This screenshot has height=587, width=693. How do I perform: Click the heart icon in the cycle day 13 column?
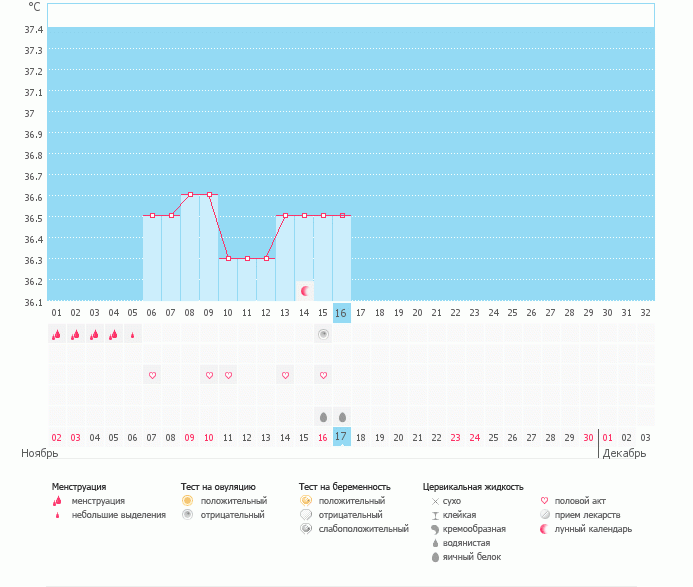point(285,376)
